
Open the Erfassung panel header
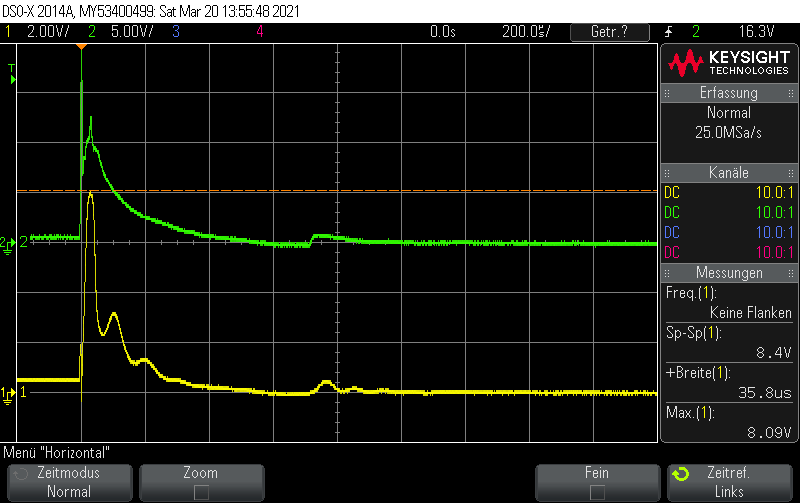[x=729, y=93]
